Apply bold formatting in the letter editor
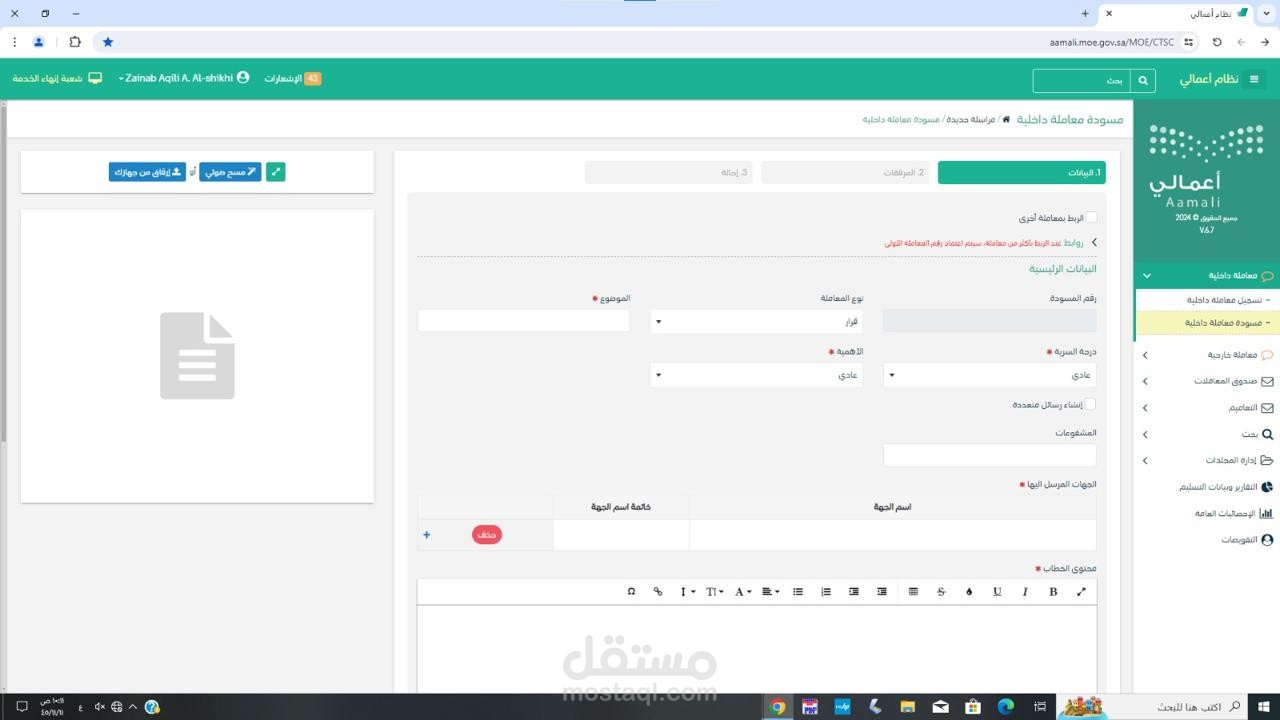 point(1053,592)
